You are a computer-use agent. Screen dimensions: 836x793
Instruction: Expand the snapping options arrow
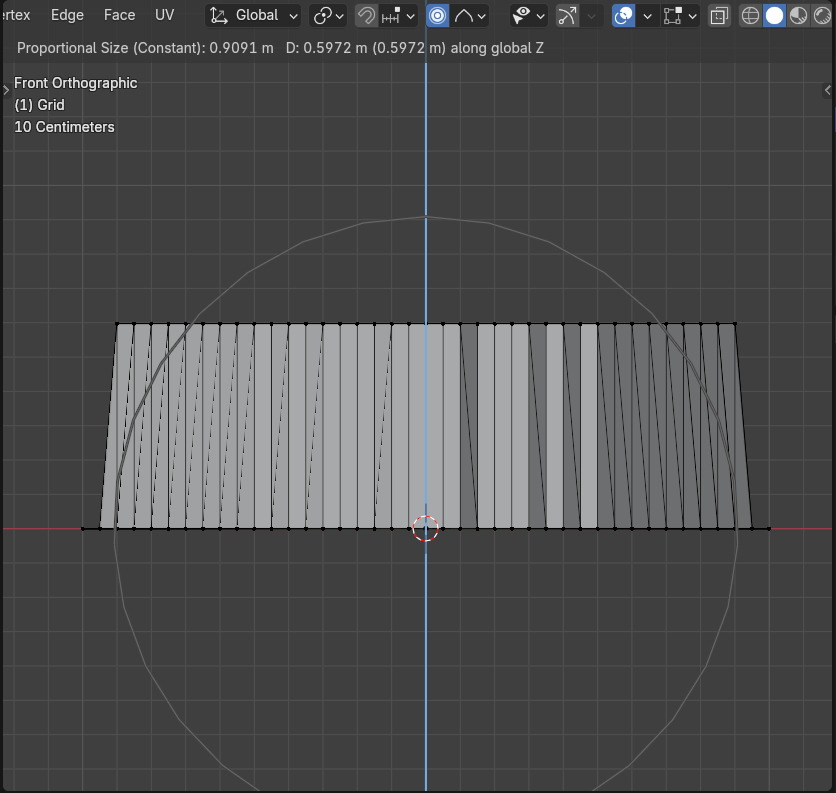pyautogui.click(x=411, y=17)
